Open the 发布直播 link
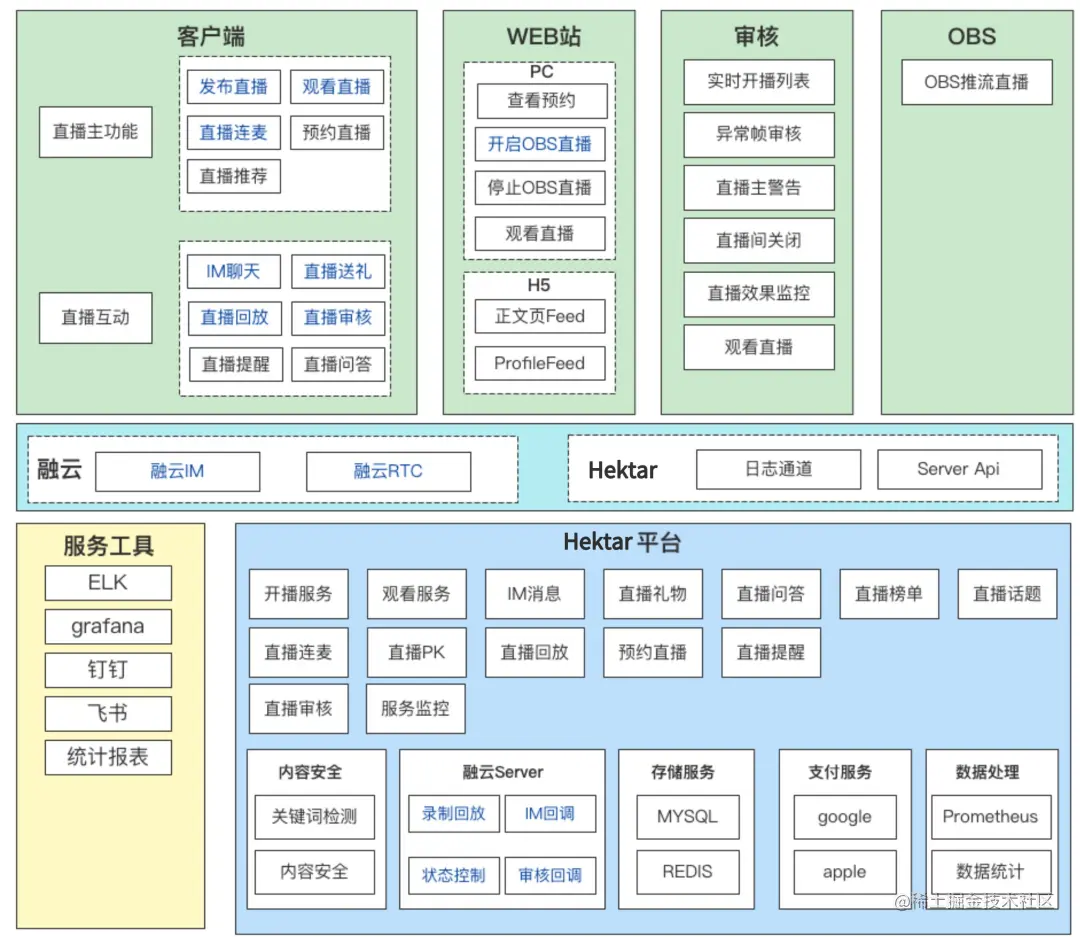 point(232,86)
